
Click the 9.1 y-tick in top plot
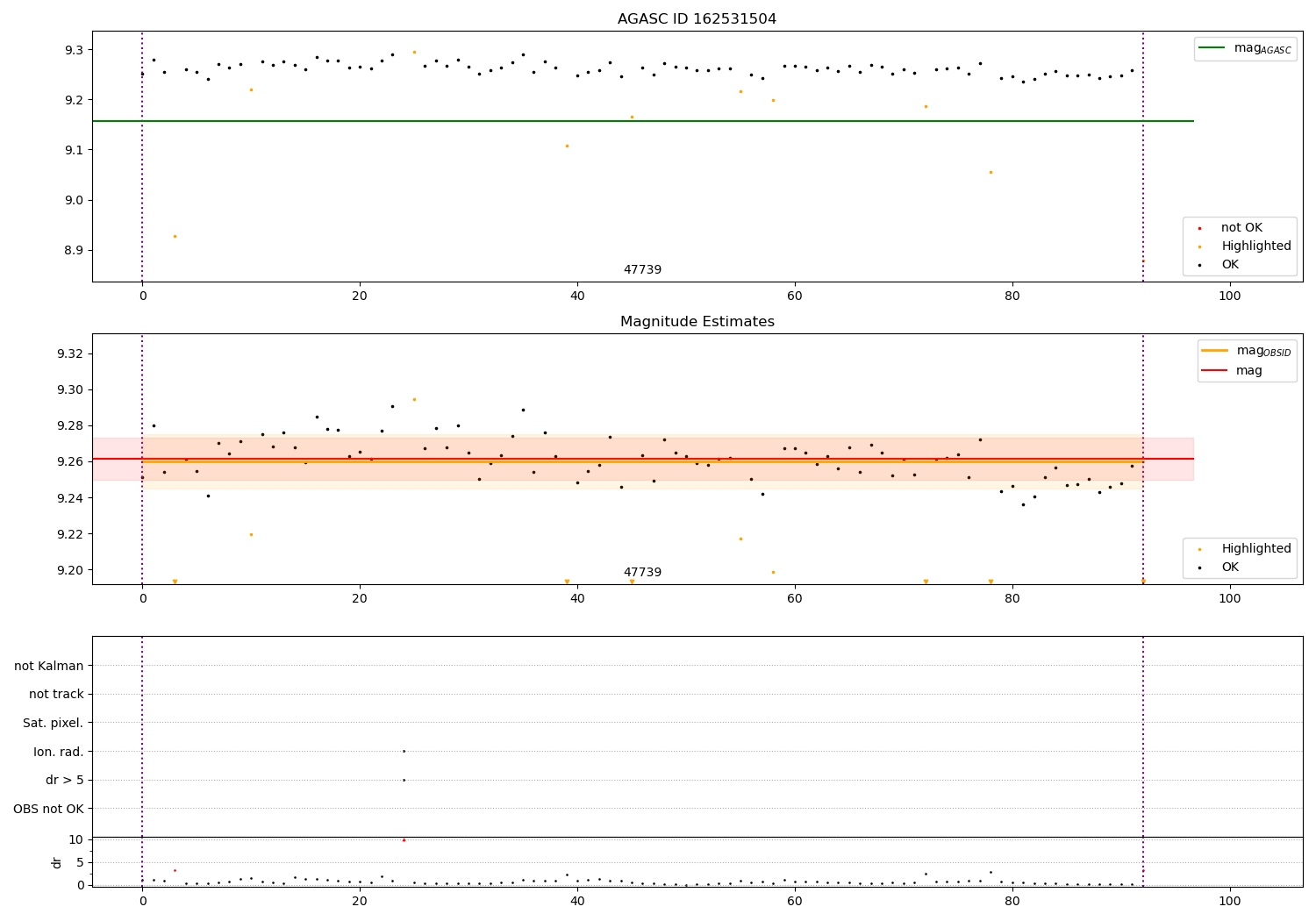click(x=73, y=150)
